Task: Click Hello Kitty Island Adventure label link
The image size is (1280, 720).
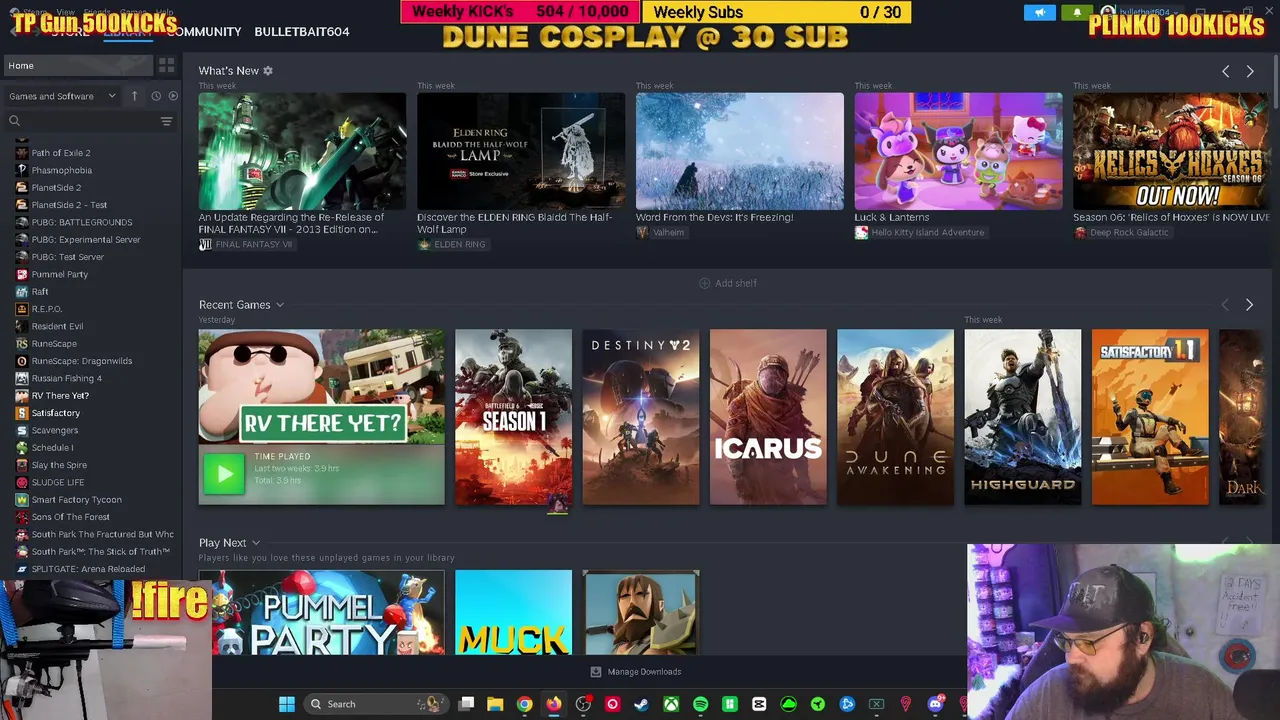Action: pyautogui.click(x=920, y=233)
